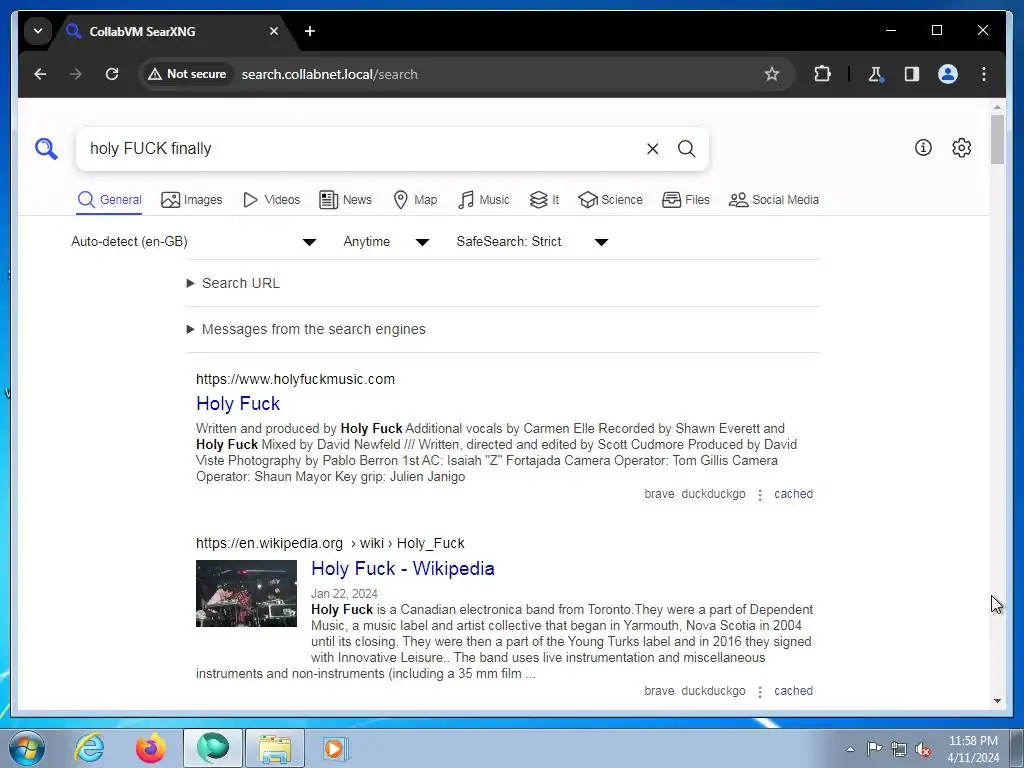The image size is (1024, 768).
Task: Select the CollabVM SearXNG tab
Action: click(x=172, y=31)
